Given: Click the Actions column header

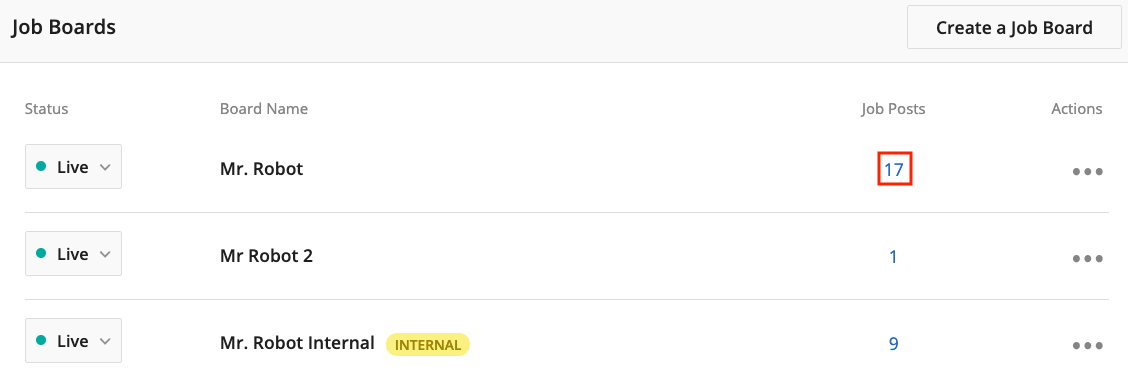Looking at the screenshot, I should [x=1077, y=109].
